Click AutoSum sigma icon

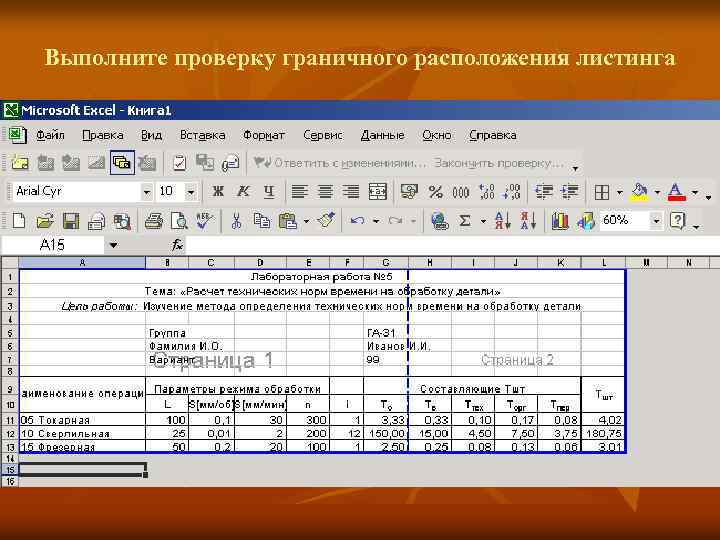pos(465,221)
